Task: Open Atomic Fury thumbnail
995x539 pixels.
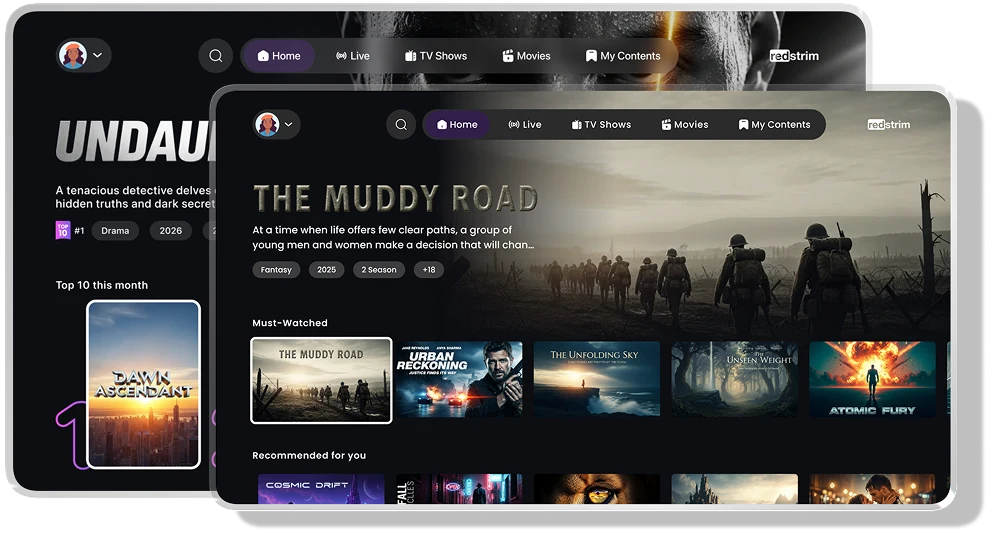Action: coord(872,379)
